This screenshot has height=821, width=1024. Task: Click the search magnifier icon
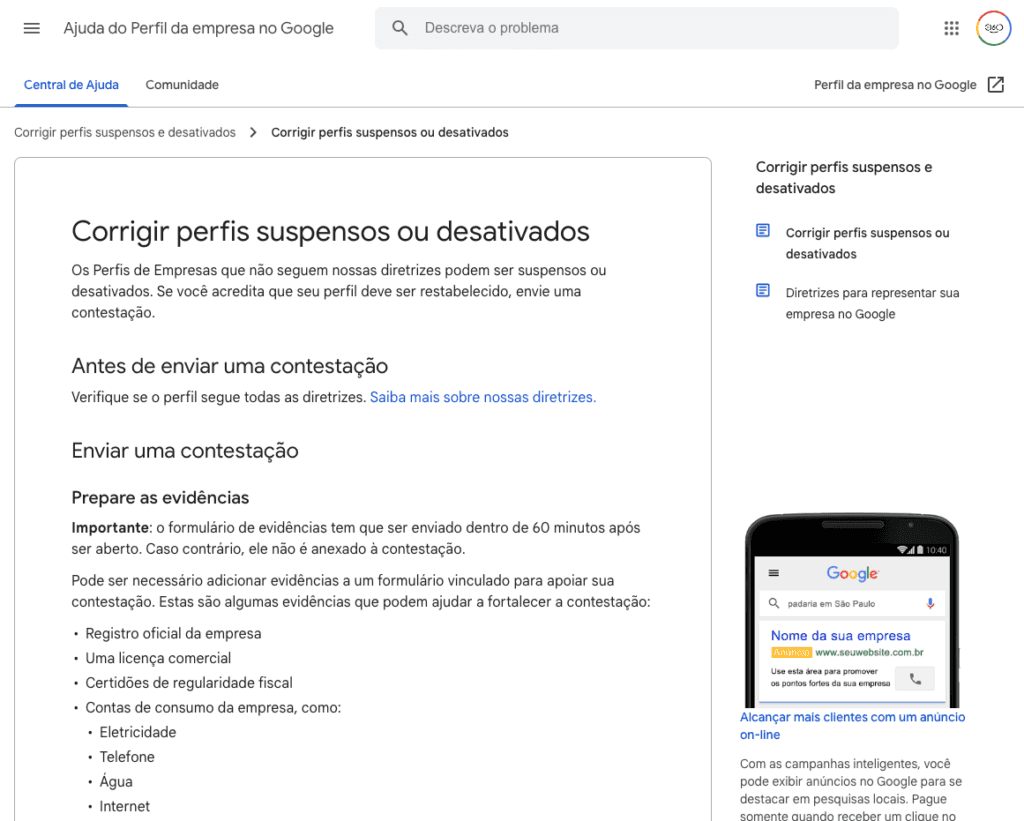(400, 27)
